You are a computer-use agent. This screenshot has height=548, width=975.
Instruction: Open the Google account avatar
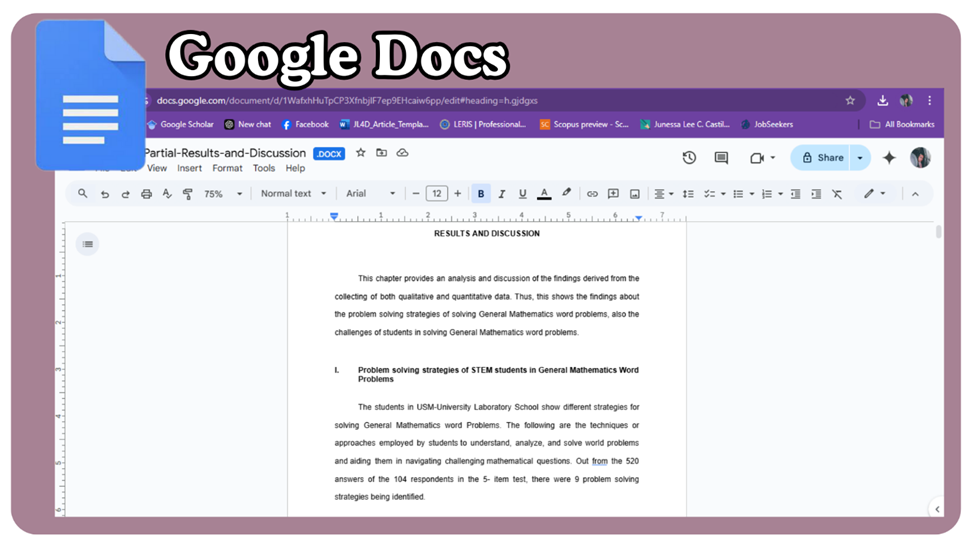tap(920, 157)
